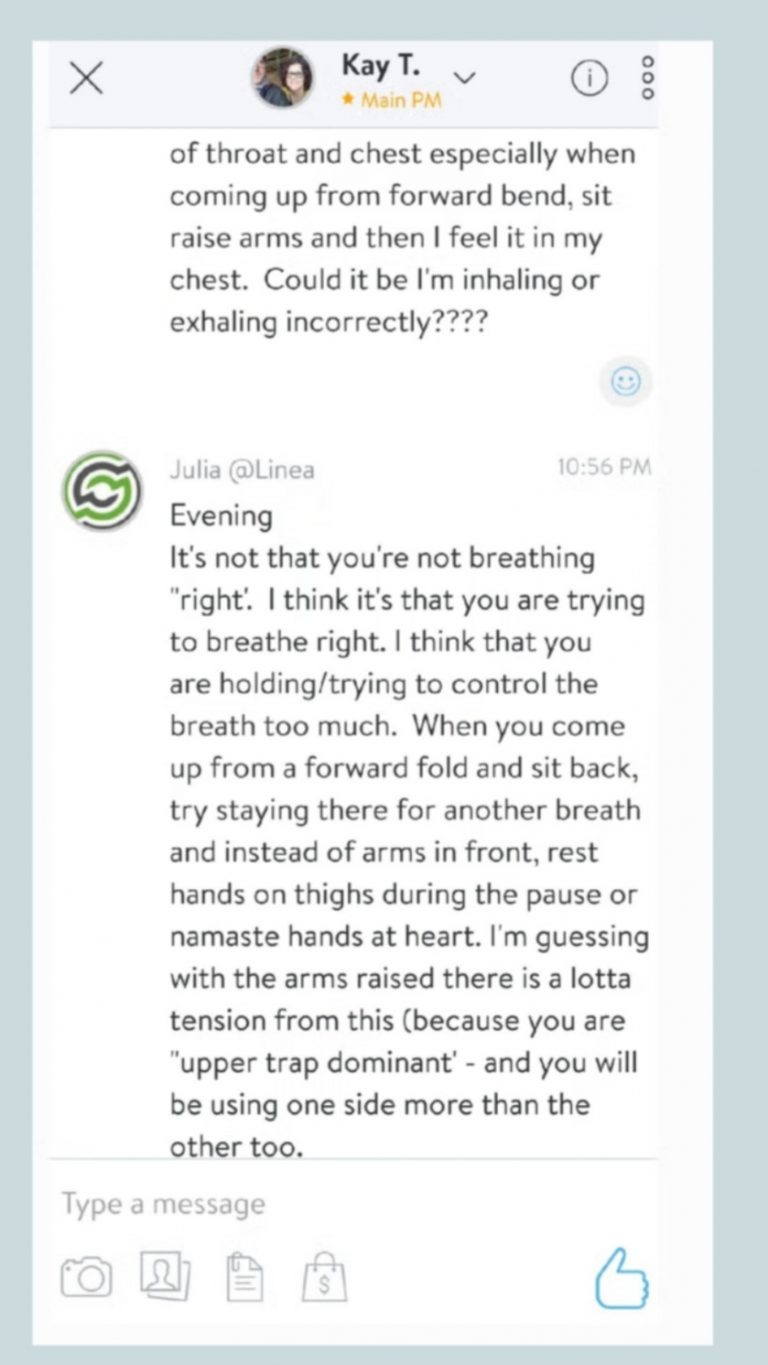
Task: Focus the Type a message field
Action: [300, 1204]
